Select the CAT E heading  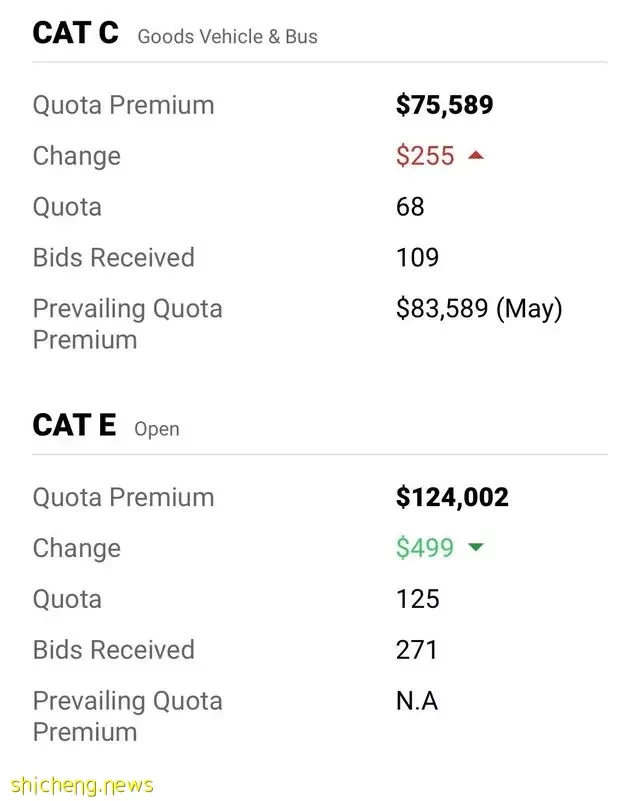tap(75, 425)
